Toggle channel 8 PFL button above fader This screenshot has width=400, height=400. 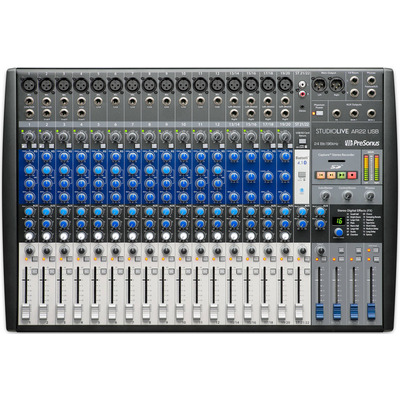coord(154,272)
